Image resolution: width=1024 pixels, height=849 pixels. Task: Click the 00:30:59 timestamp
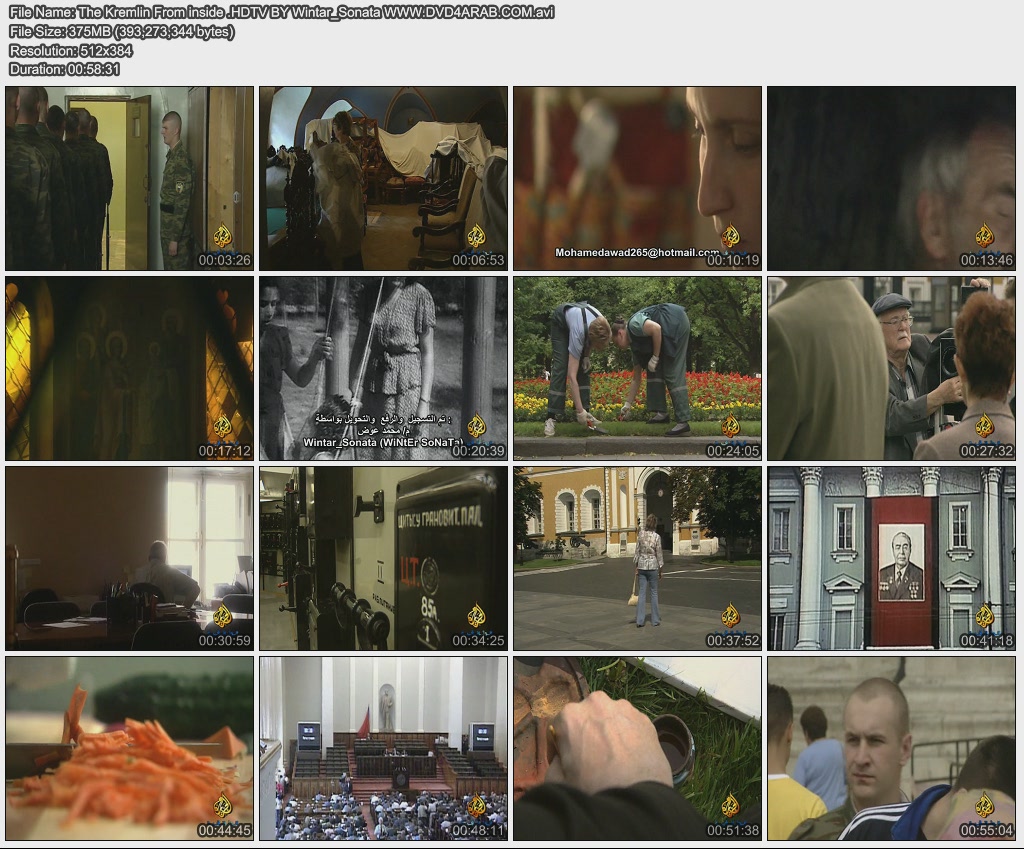pos(224,641)
